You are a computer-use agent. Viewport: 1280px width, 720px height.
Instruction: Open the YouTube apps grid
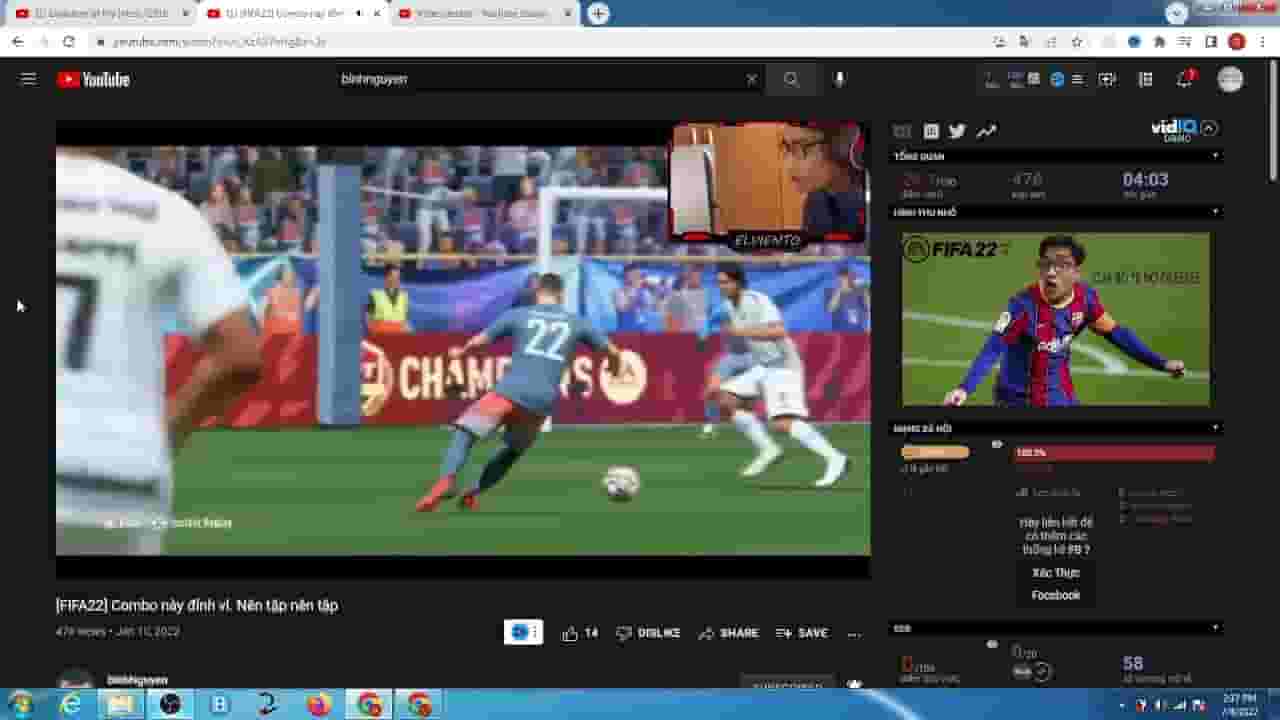(x=1146, y=79)
